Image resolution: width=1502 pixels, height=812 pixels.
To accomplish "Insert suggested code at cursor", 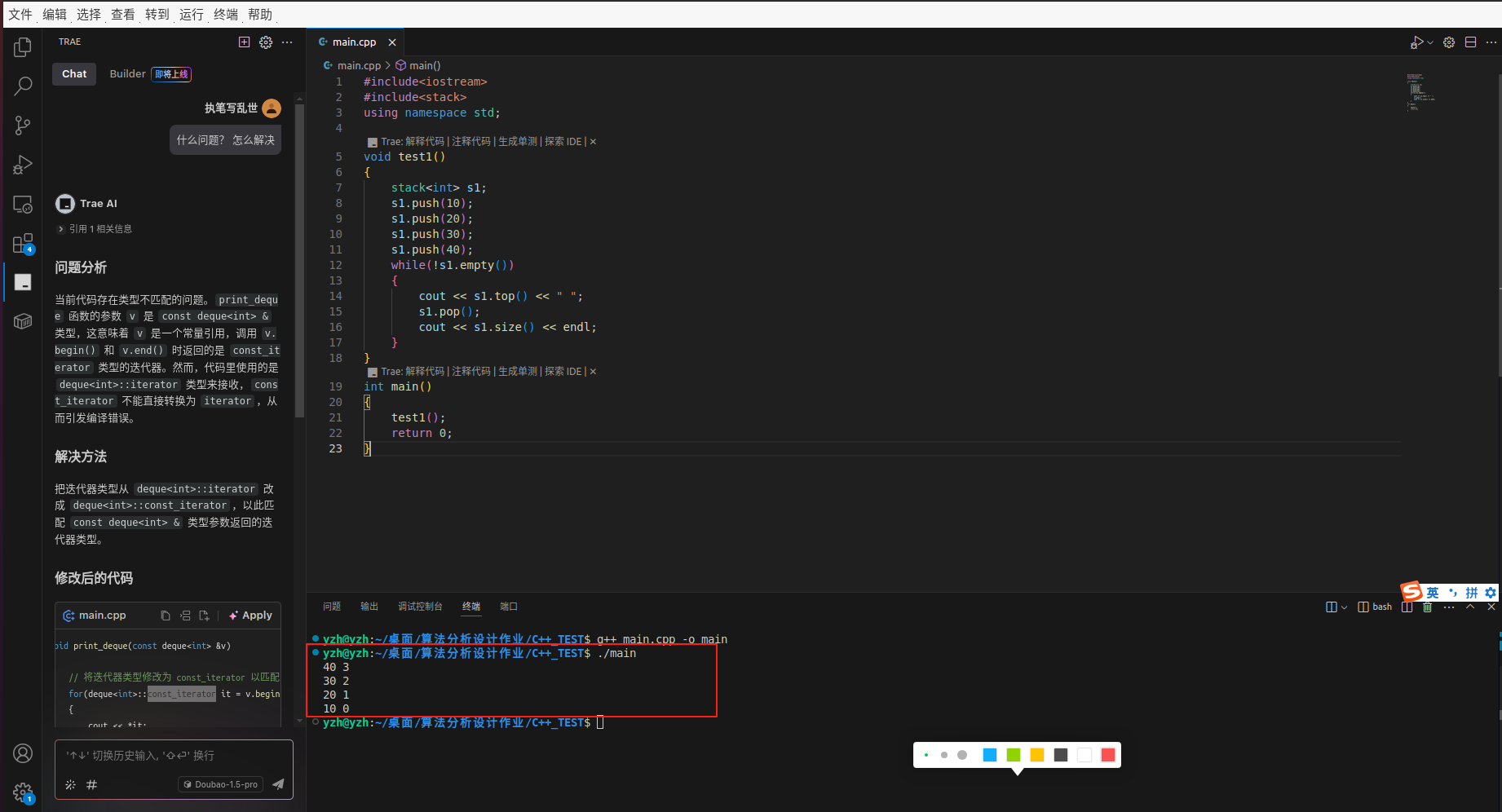I will pos(185,616).
